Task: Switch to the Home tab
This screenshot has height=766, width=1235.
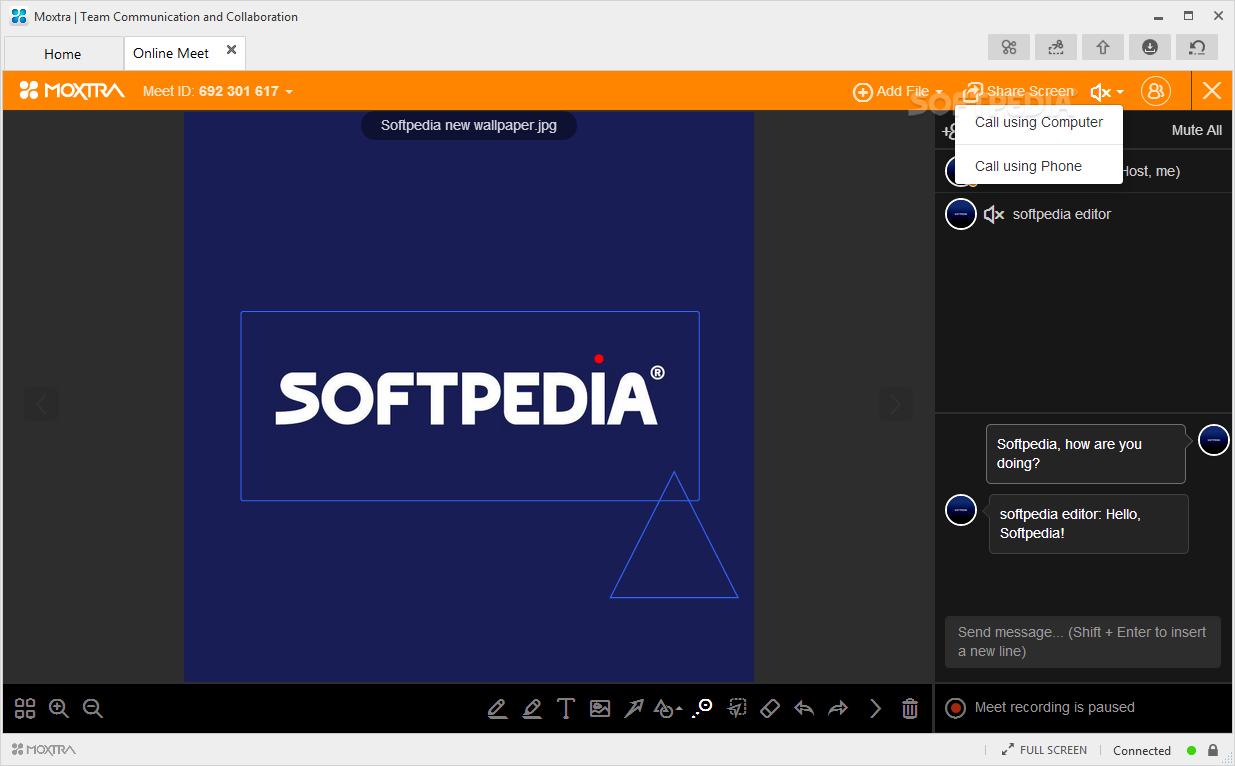Action: click(x=63, y=54)
